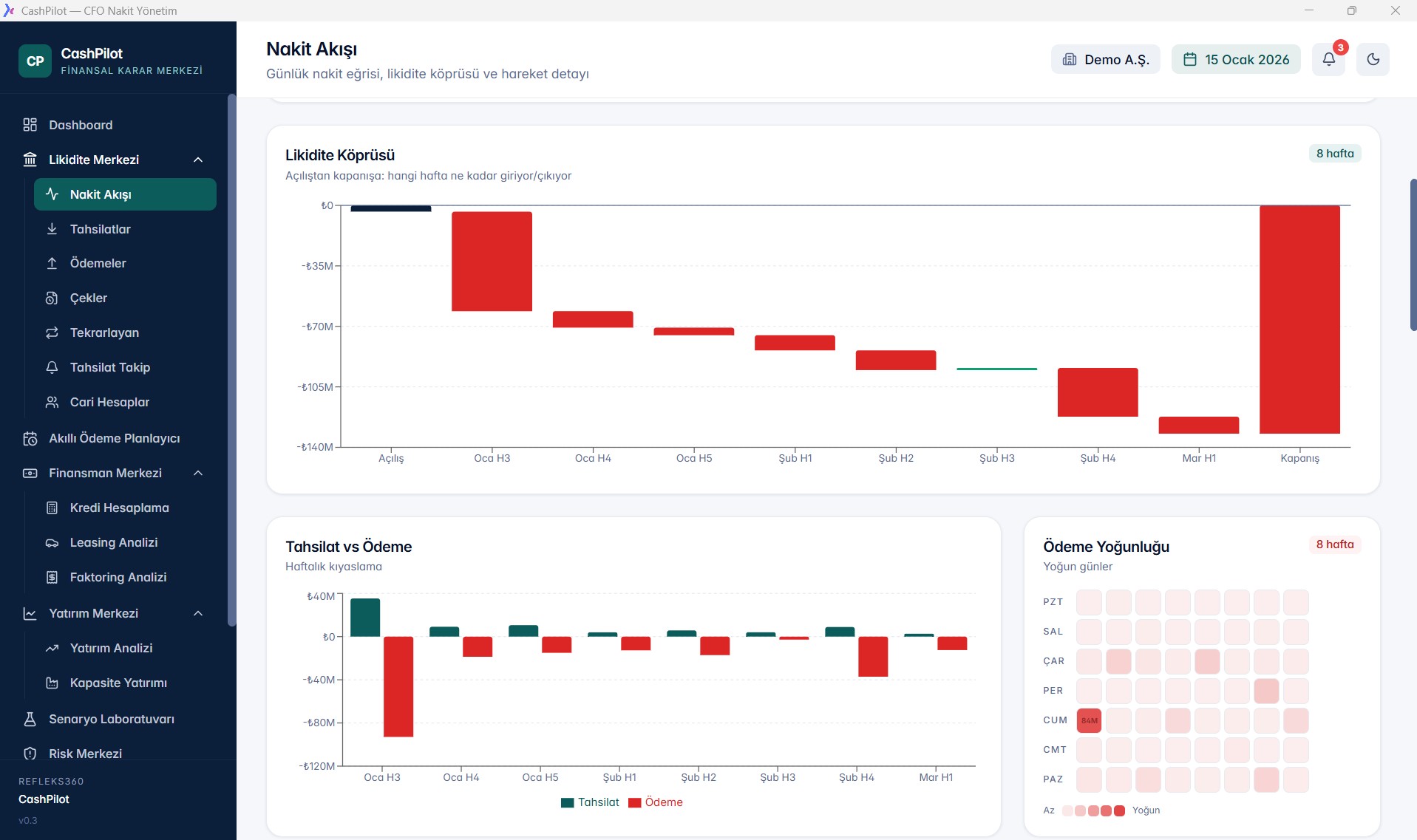Click the Mar H1 red waterfall bar
The width and height of the screenshot is (1417, 840).
pos(1199,425)
